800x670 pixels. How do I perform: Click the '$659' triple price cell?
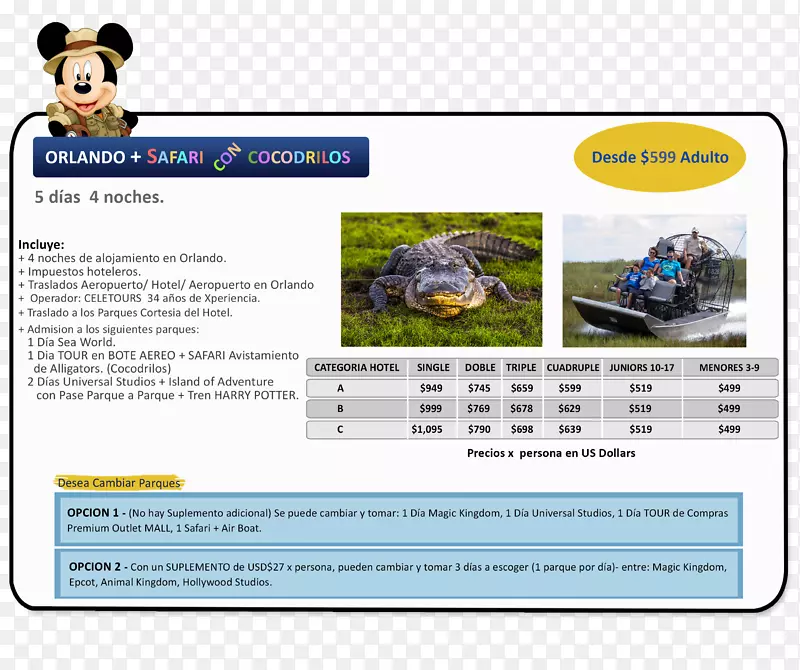pos(522,388)
